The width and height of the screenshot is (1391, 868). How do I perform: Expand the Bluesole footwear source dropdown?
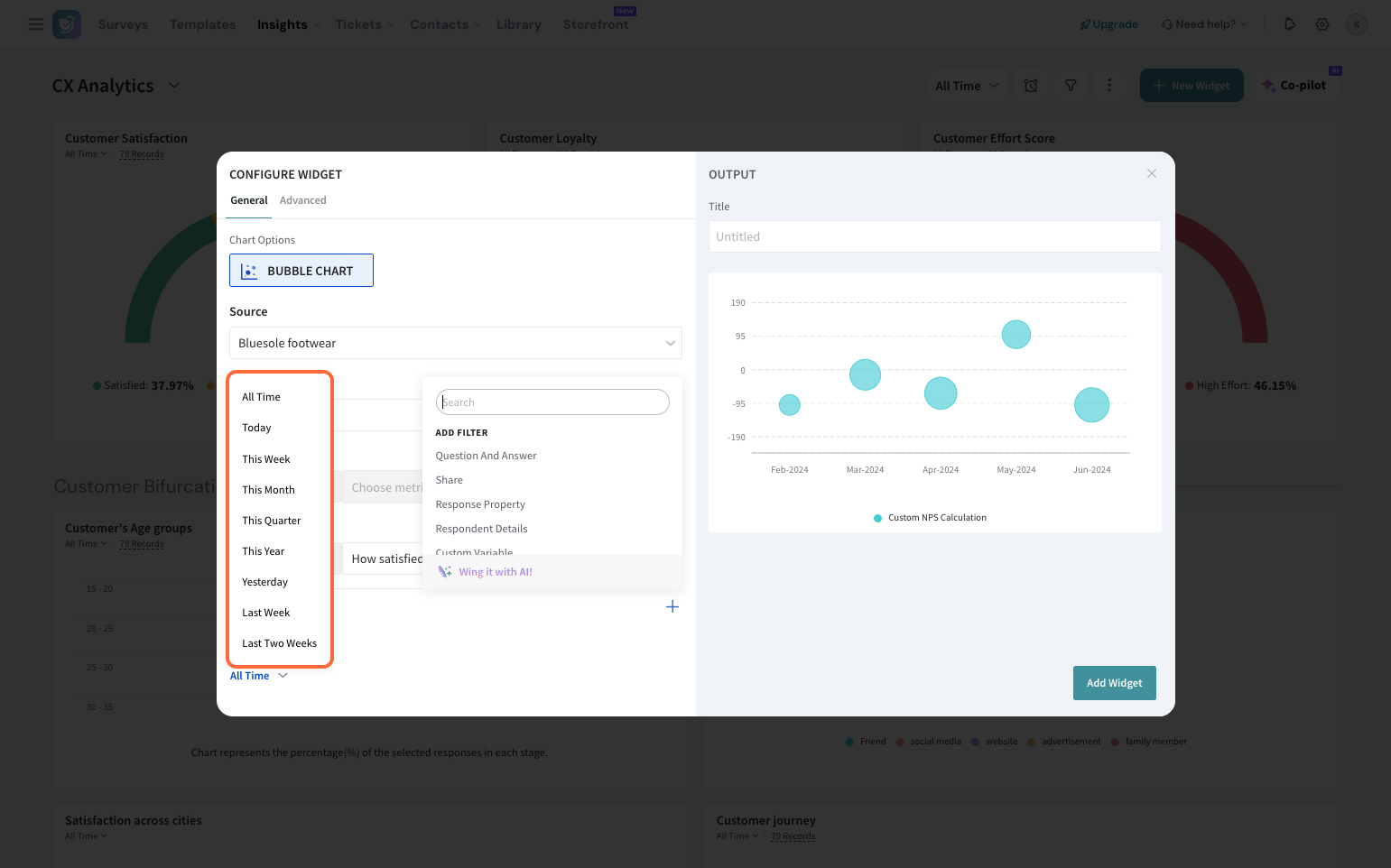[670, 343]
